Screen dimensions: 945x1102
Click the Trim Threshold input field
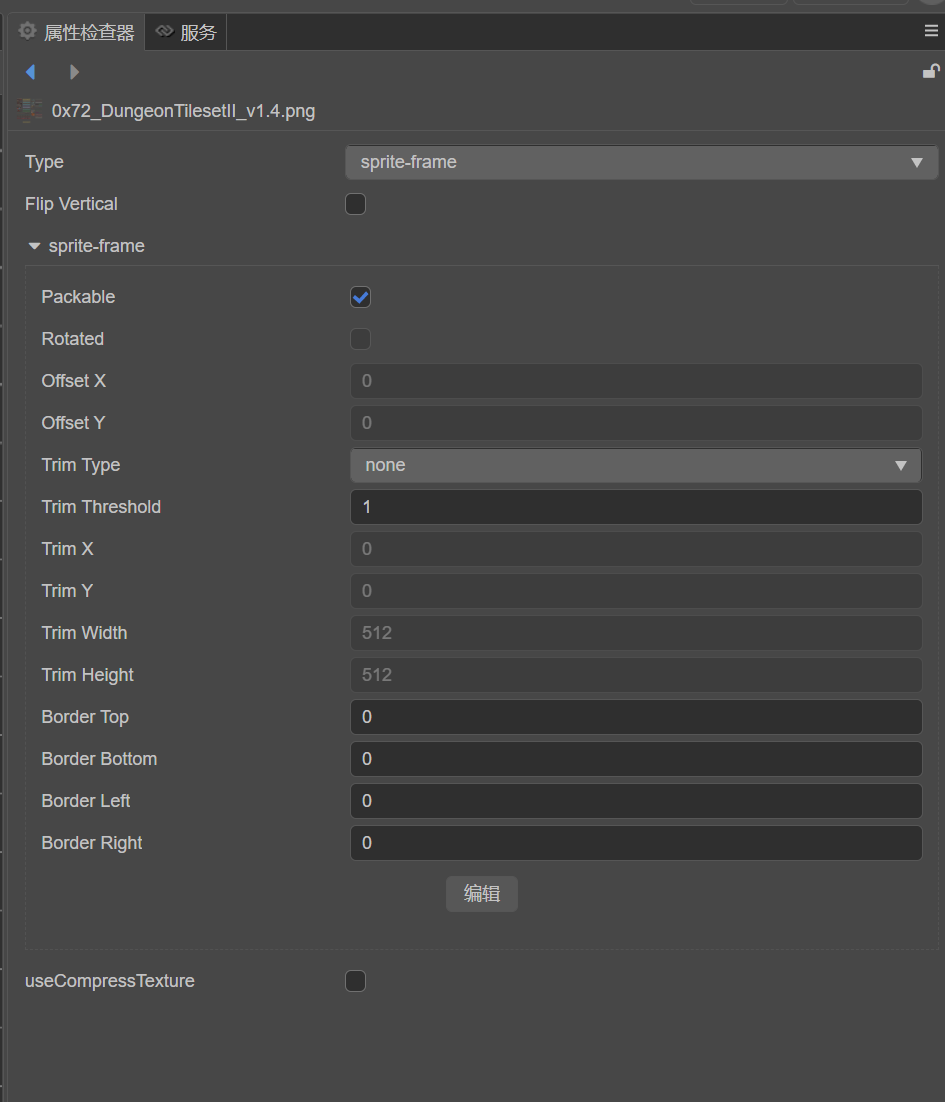pyautogui.click(x=635, y=507)
